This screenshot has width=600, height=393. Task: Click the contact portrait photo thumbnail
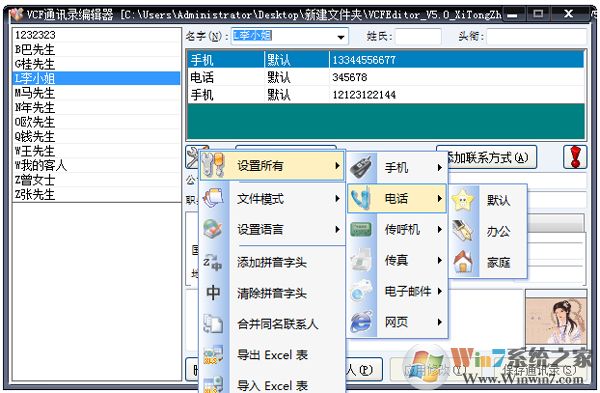(556, 320)
